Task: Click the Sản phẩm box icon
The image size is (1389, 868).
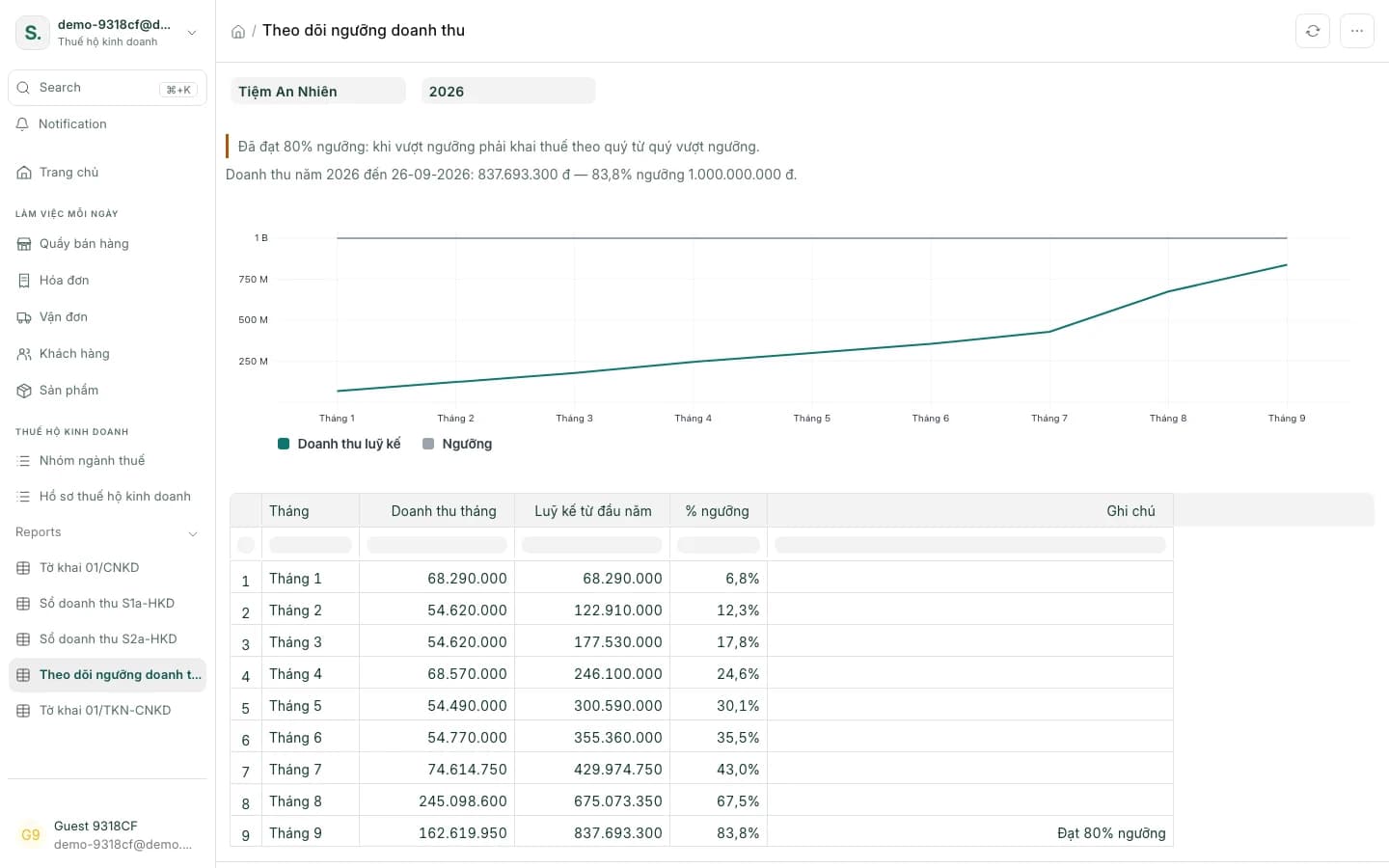Action: click(x=24, y=391)
